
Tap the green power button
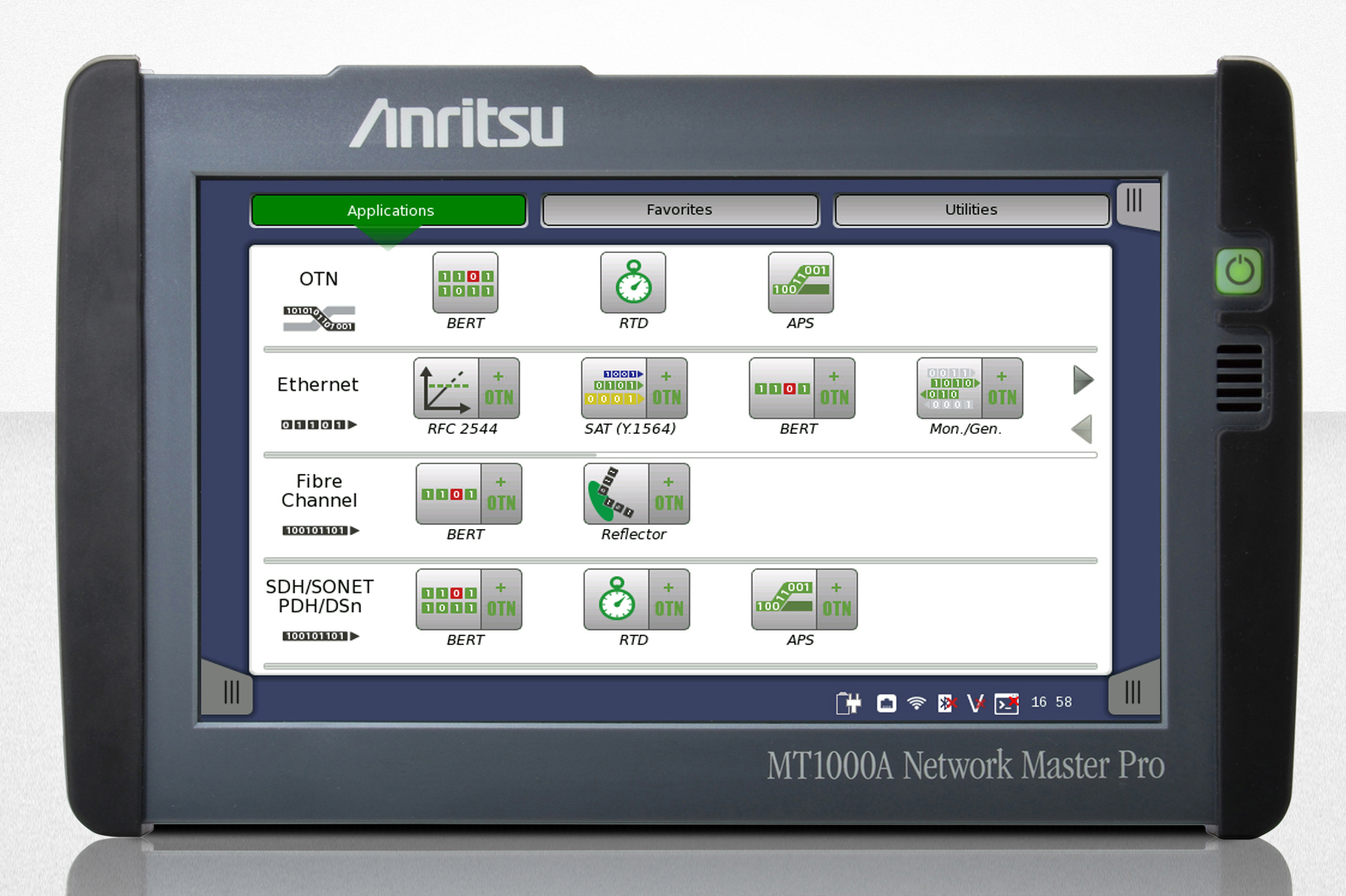tap(1239, 271)
